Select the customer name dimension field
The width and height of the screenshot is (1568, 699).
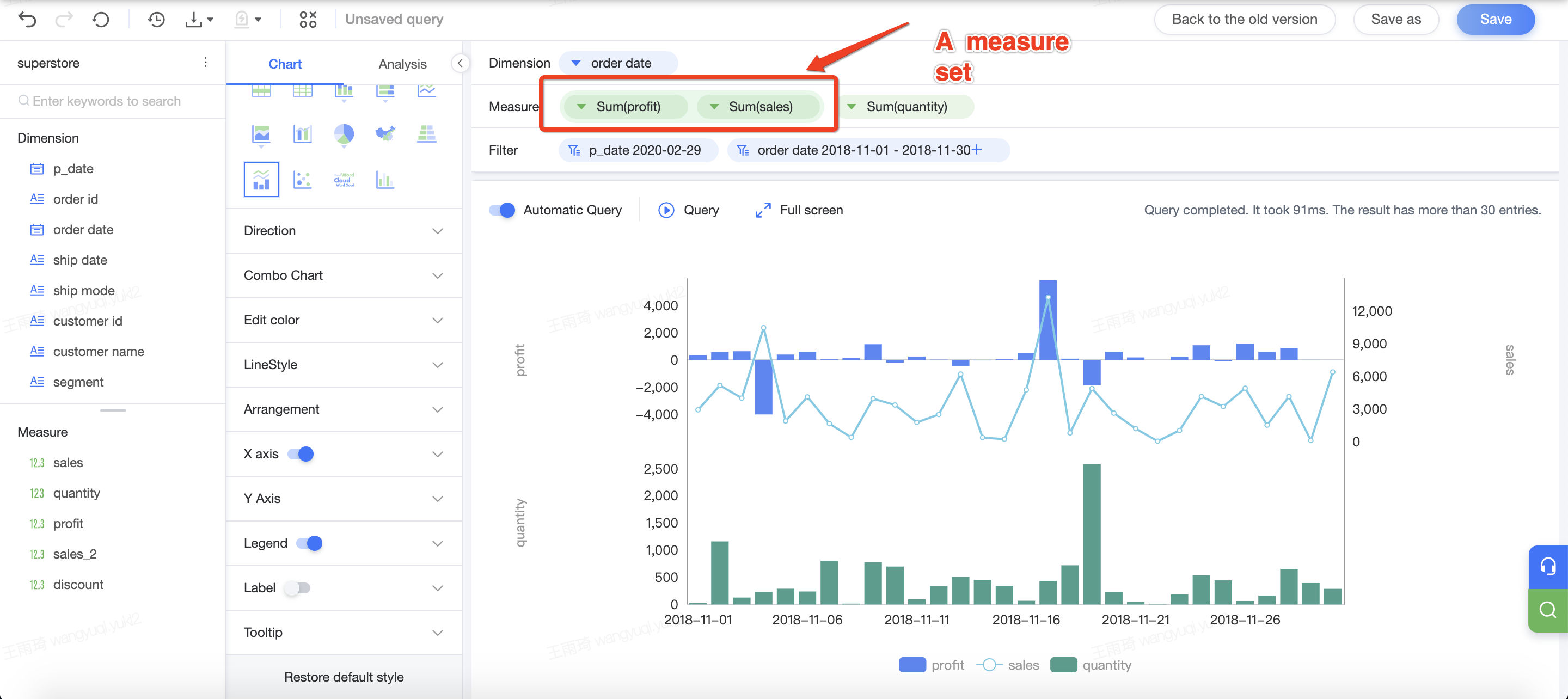(x=99, y=351)
